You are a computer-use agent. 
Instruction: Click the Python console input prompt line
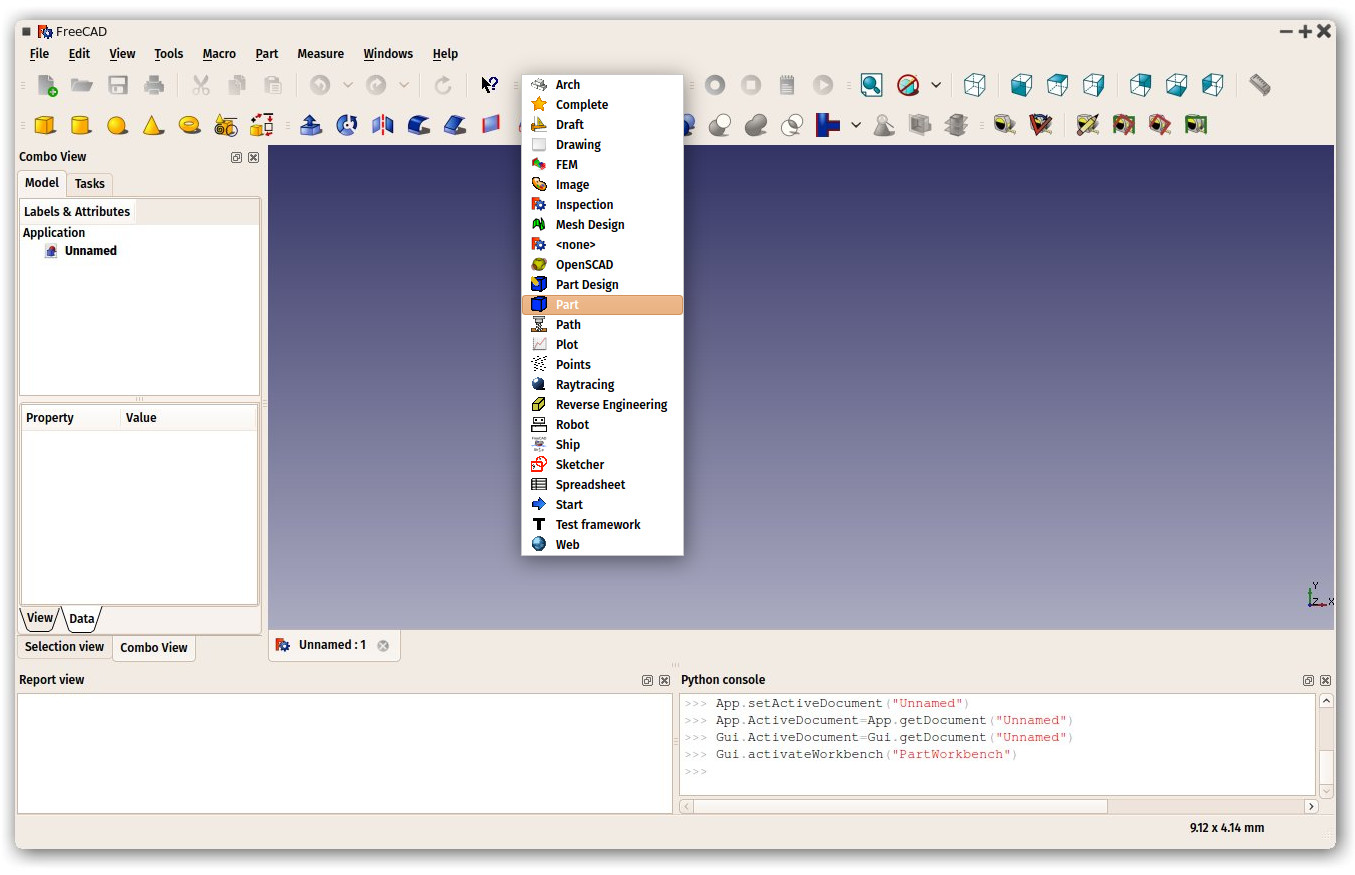click(x=999, y=772)
